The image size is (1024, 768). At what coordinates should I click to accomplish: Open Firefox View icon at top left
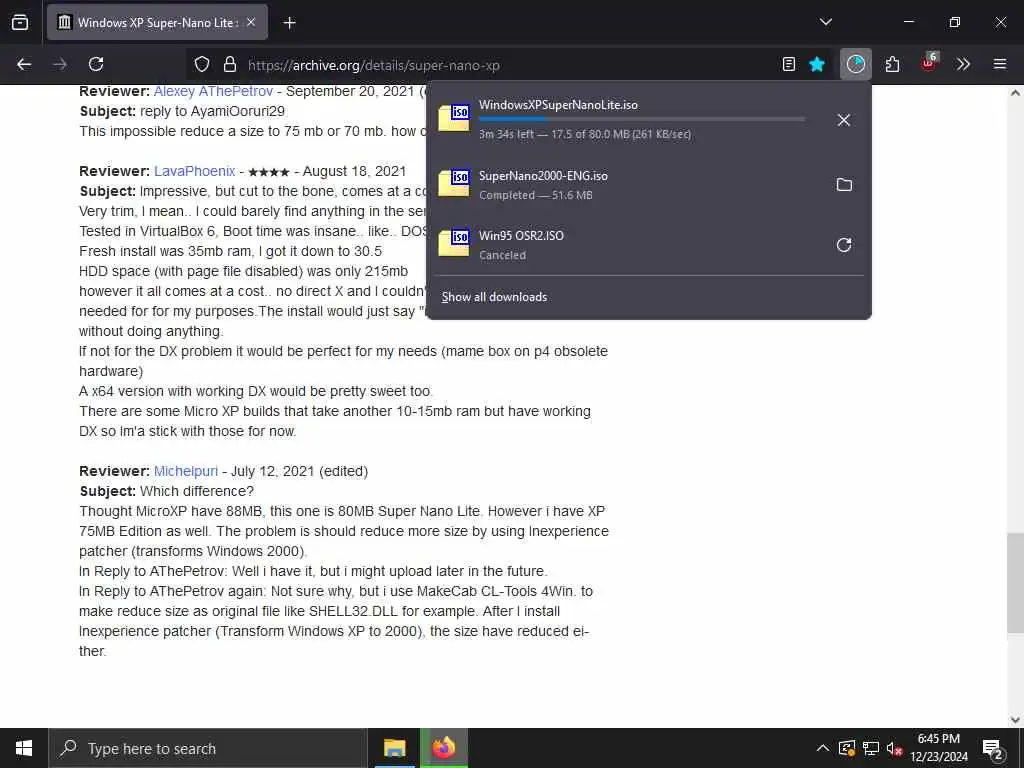(20, 22)
